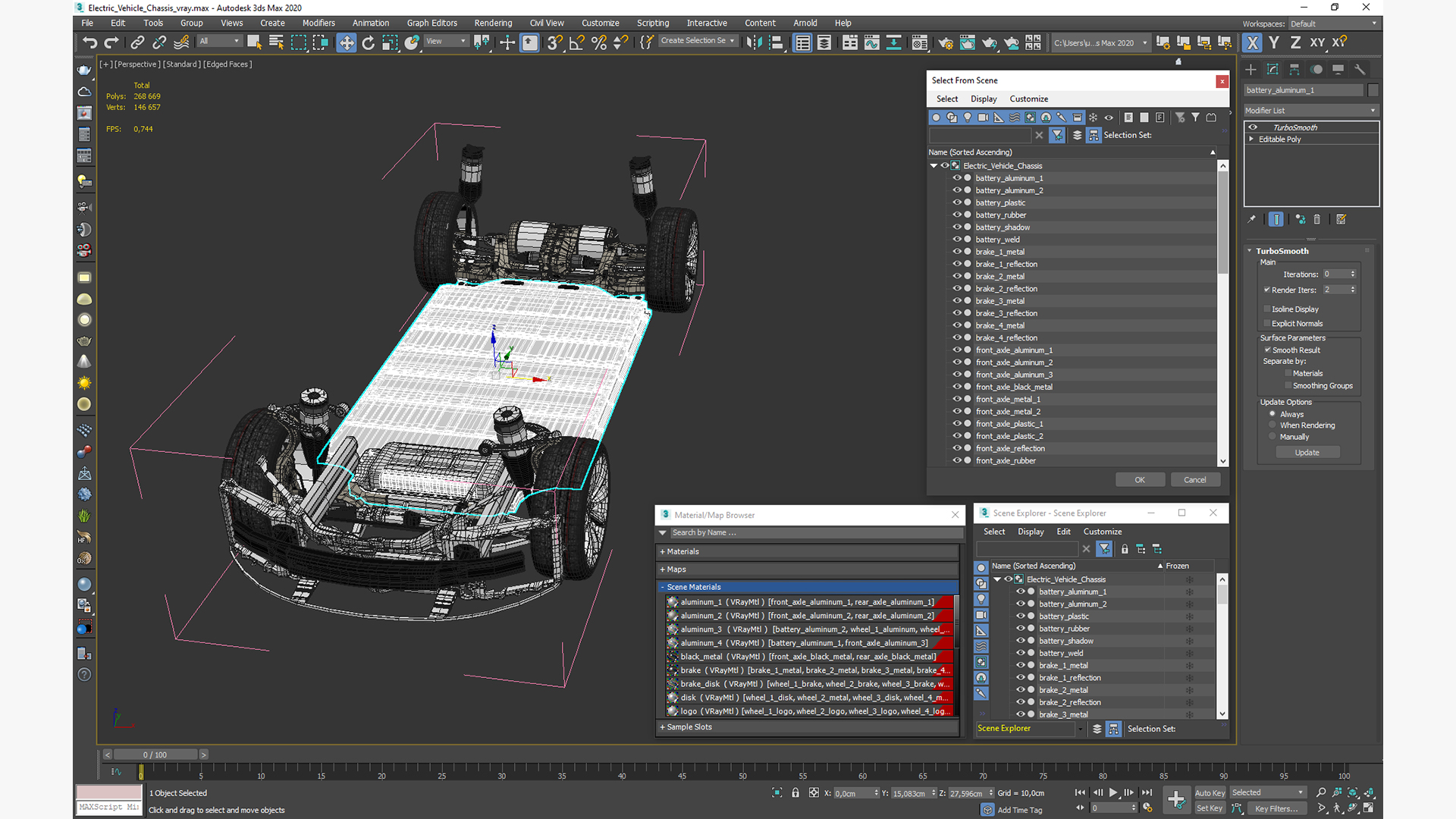Collapse Electric_Vehicle_Chassis in Select From Scene

934,165
